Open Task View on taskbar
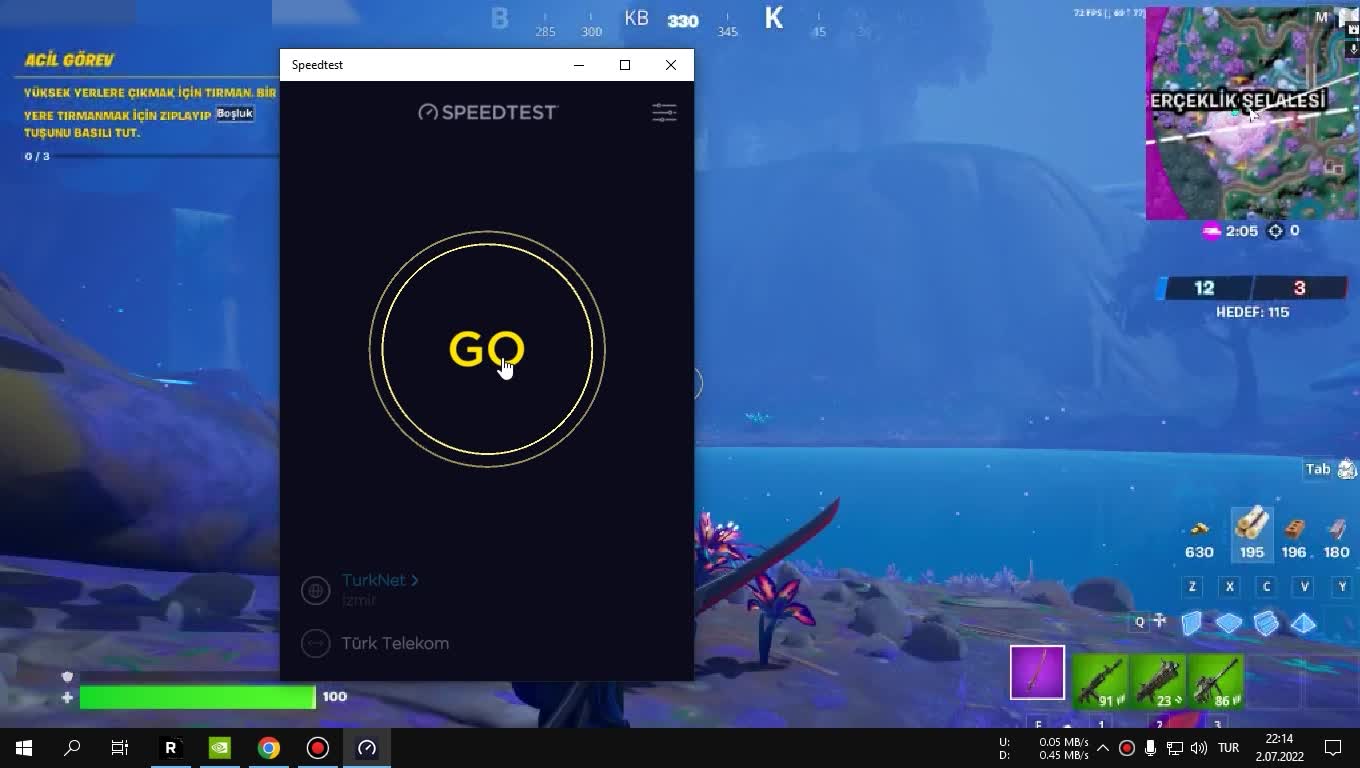This screenshot has height=768, width=1360. 119,747
